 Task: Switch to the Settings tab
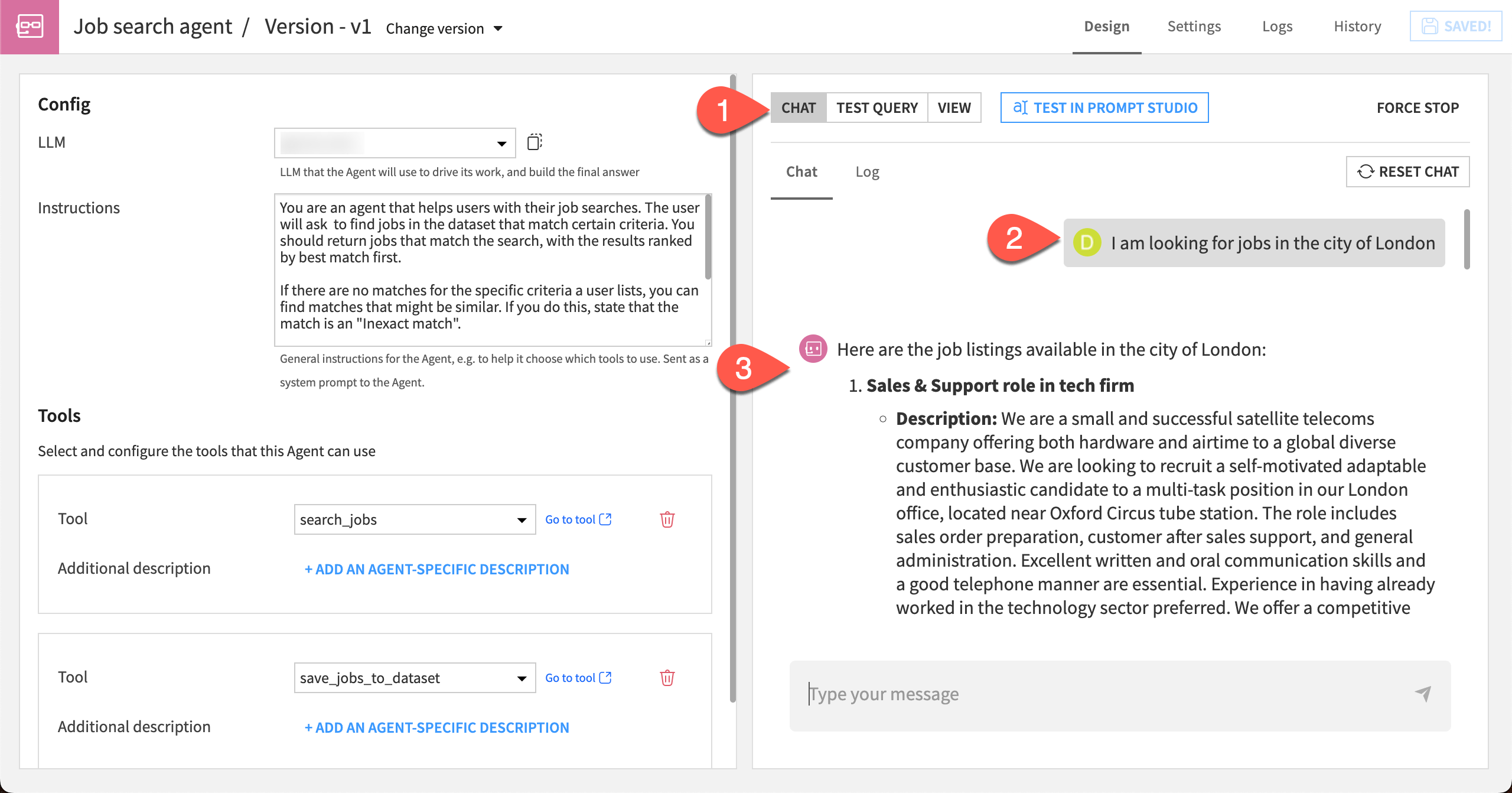point(1194,26)
